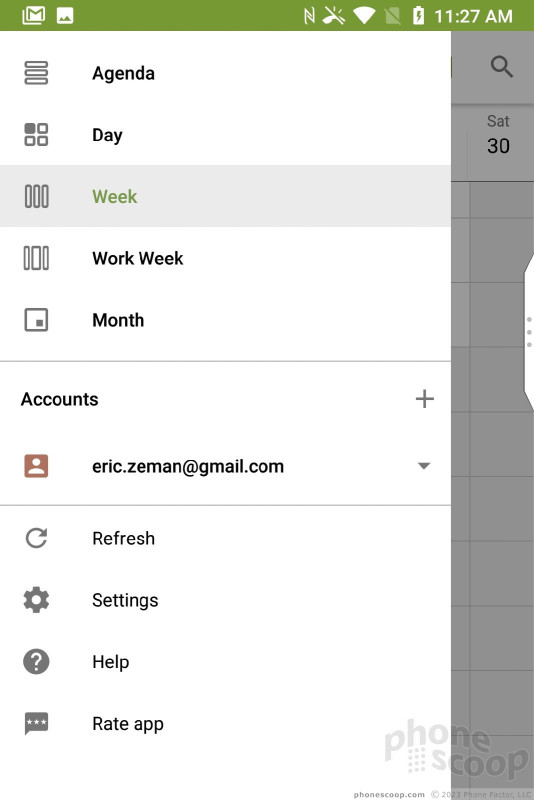Click the Day view grid icon
The width and height of the screenshot is (534, 800).
pos(36,135)
